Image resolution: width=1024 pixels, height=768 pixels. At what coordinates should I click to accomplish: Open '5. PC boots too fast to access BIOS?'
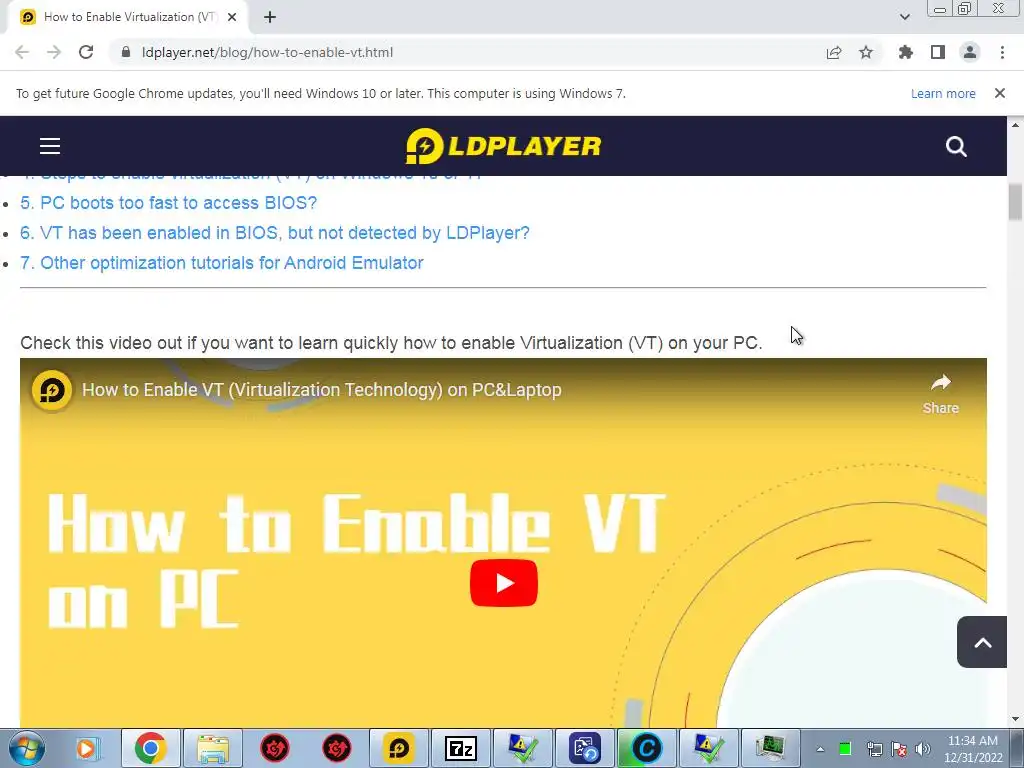pos(168,203)
